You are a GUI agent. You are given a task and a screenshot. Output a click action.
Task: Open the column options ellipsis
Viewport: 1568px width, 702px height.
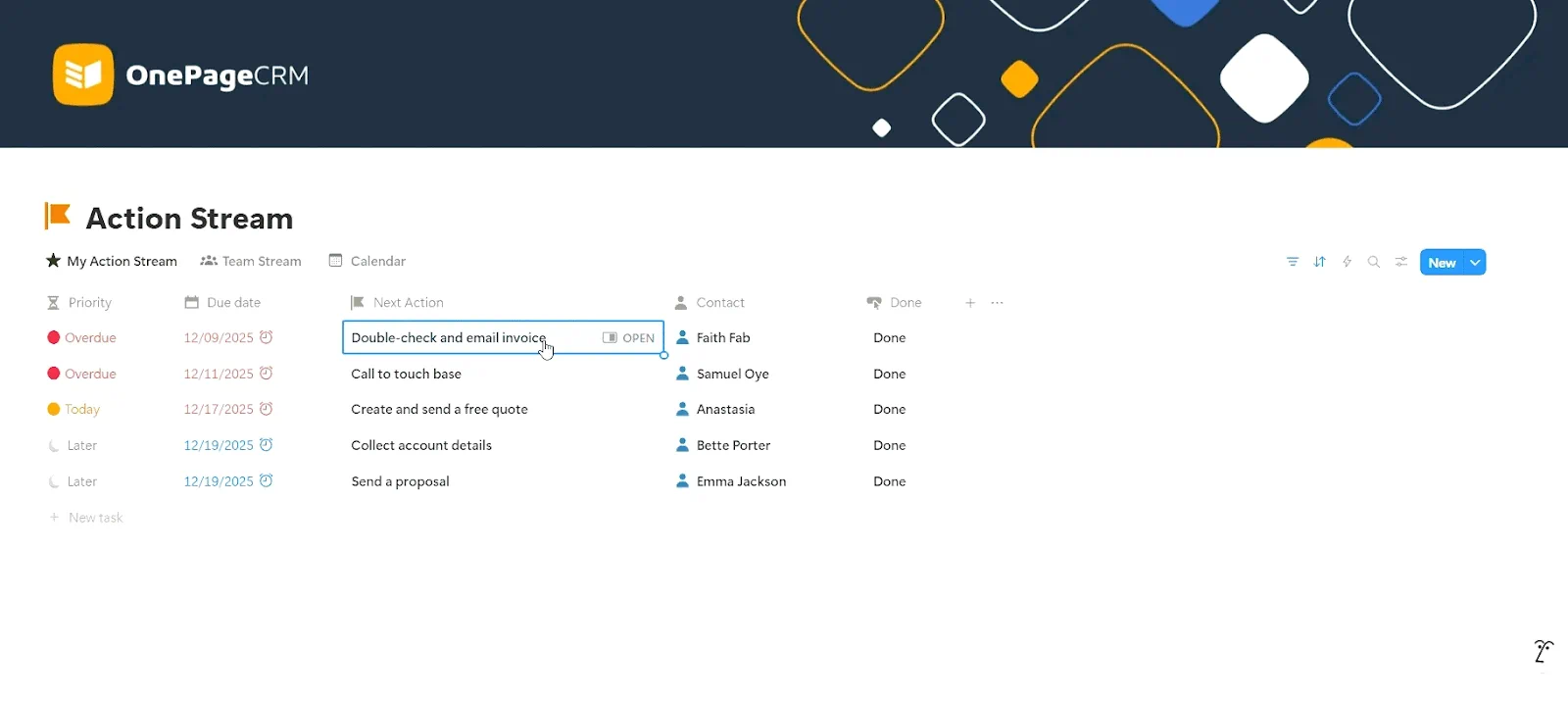click(997, 303)
